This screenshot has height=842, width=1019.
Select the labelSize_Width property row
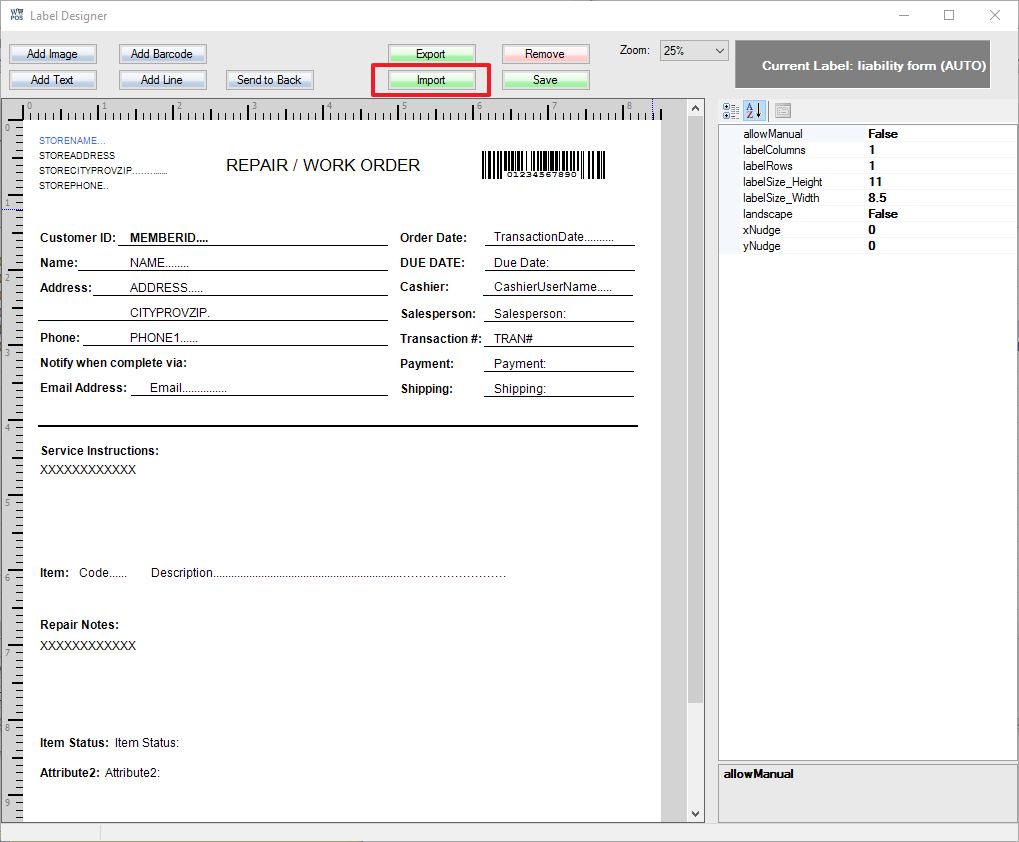click(868, 198)
